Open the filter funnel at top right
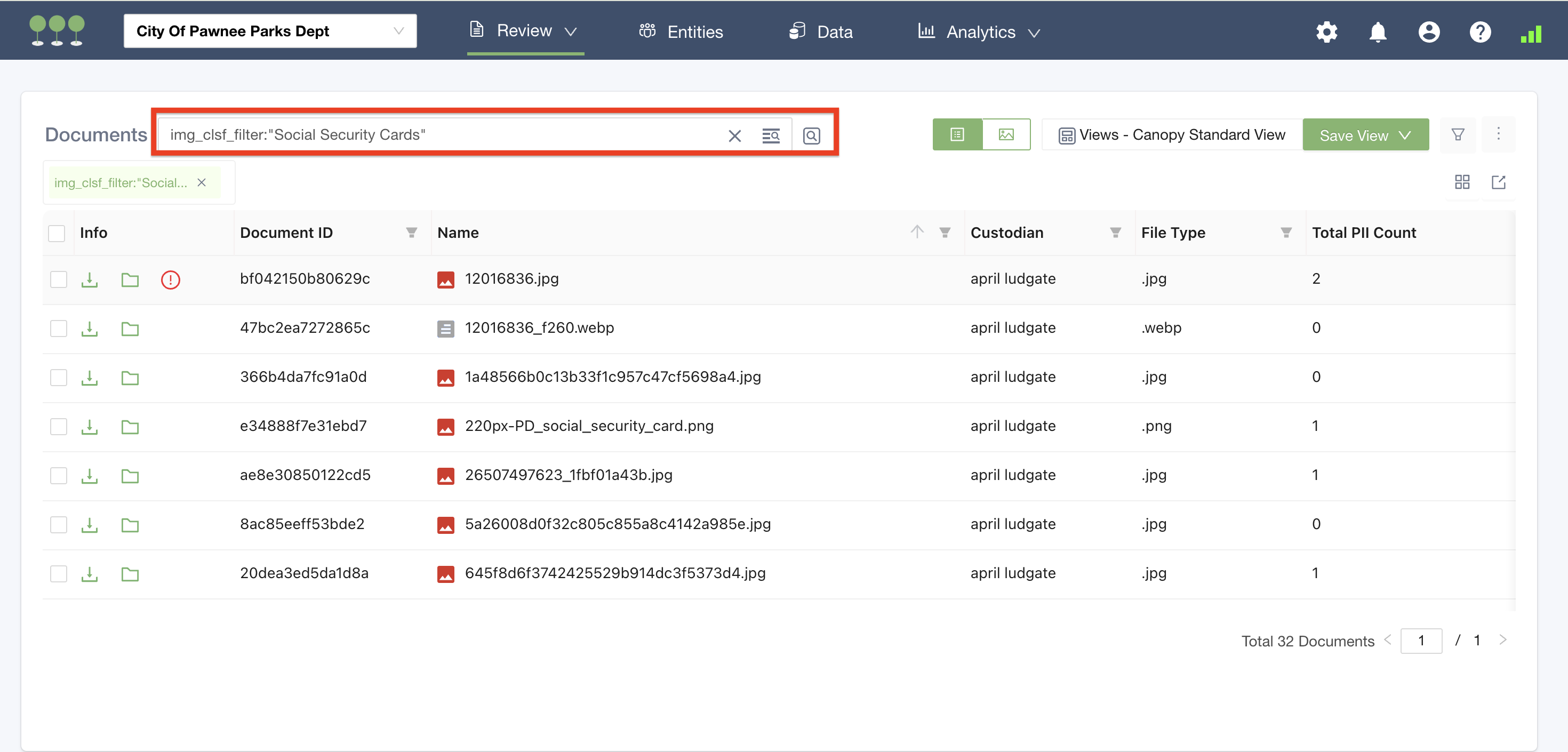The height and width of the screenshot is (752, 1568). pos(1457,134)
